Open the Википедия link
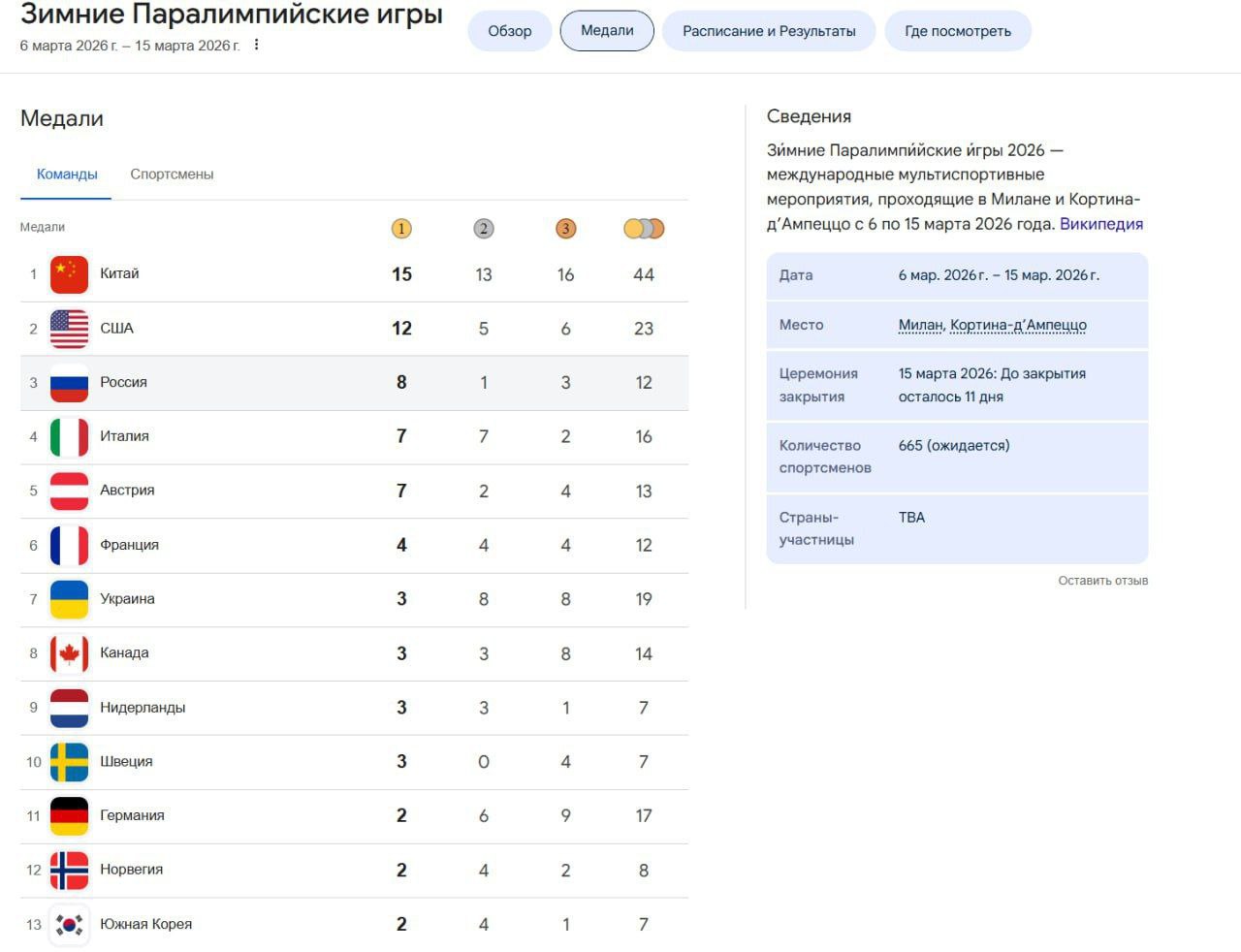1241x952 pixels. tap(1100, 224)
